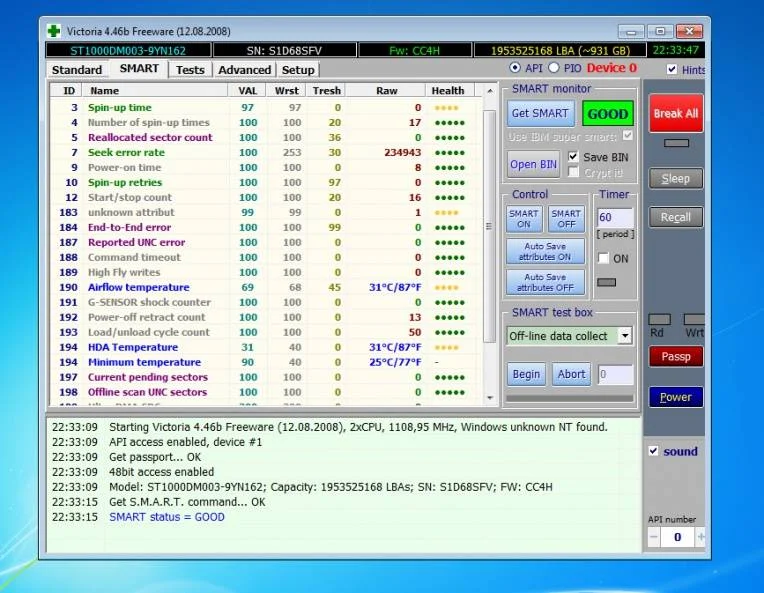Screen dimensions: 764x593
Task: Select the Reallocated sector count row
Action: click(x=150, y=137)
